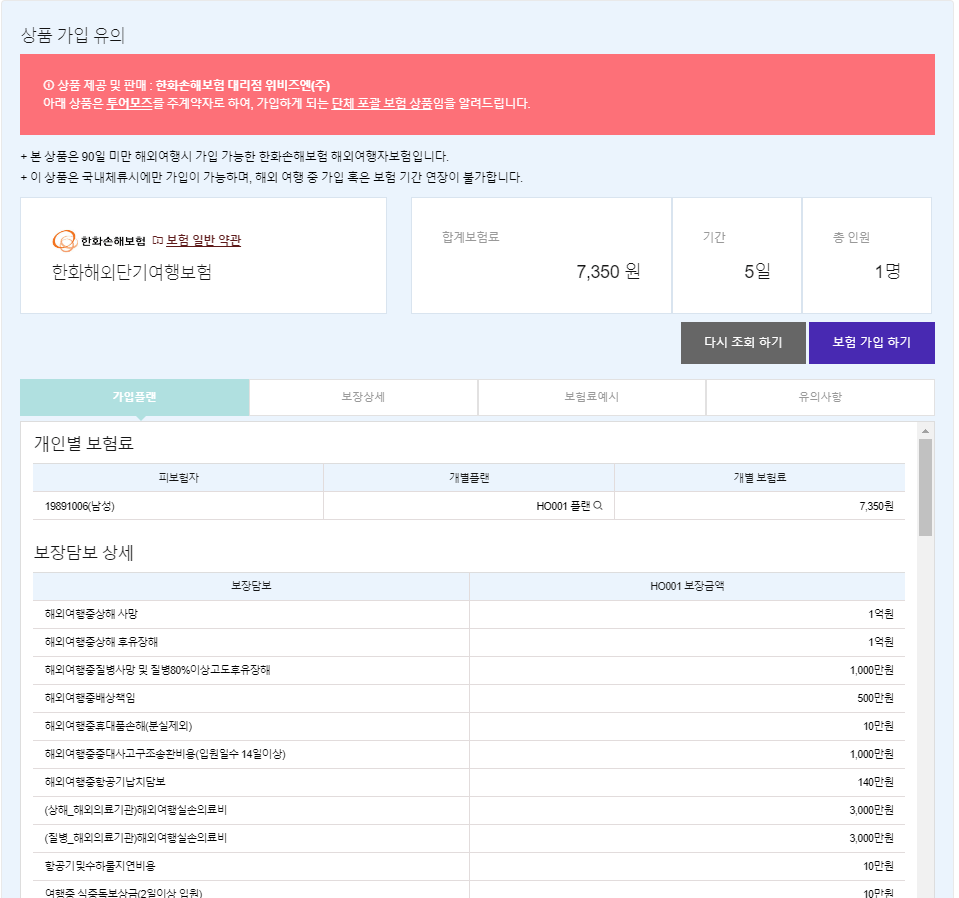Click the 개별플랜 column header
This screenshot has width=959, height=898.
click(x=468, y=478)
